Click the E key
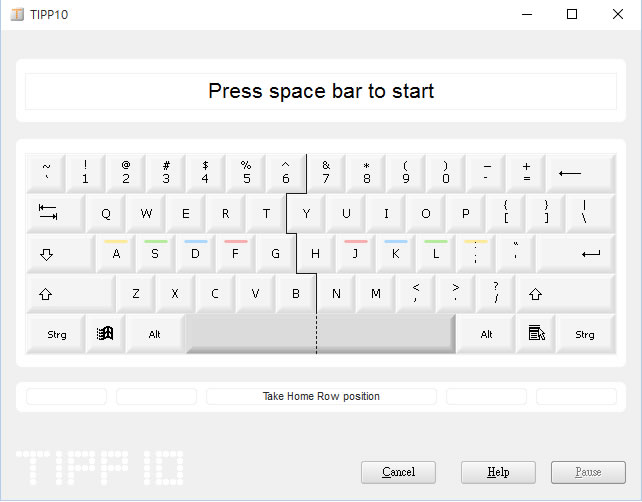 (x=185, y=213)
